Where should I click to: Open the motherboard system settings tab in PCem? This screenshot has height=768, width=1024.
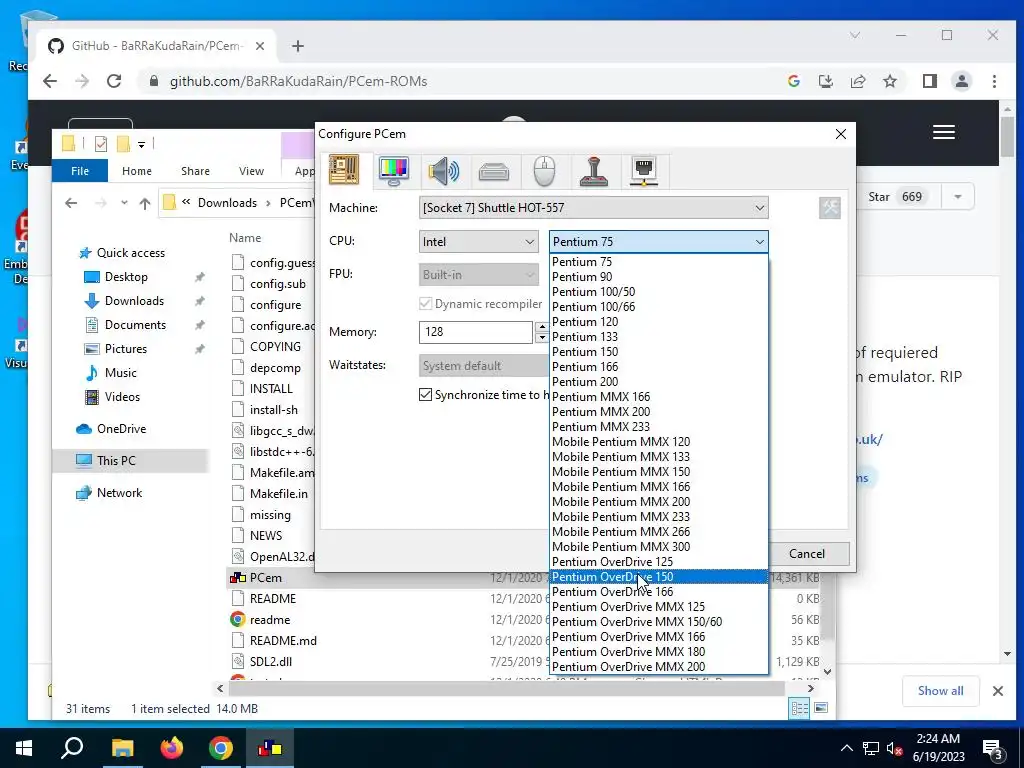tap(344, 170)
